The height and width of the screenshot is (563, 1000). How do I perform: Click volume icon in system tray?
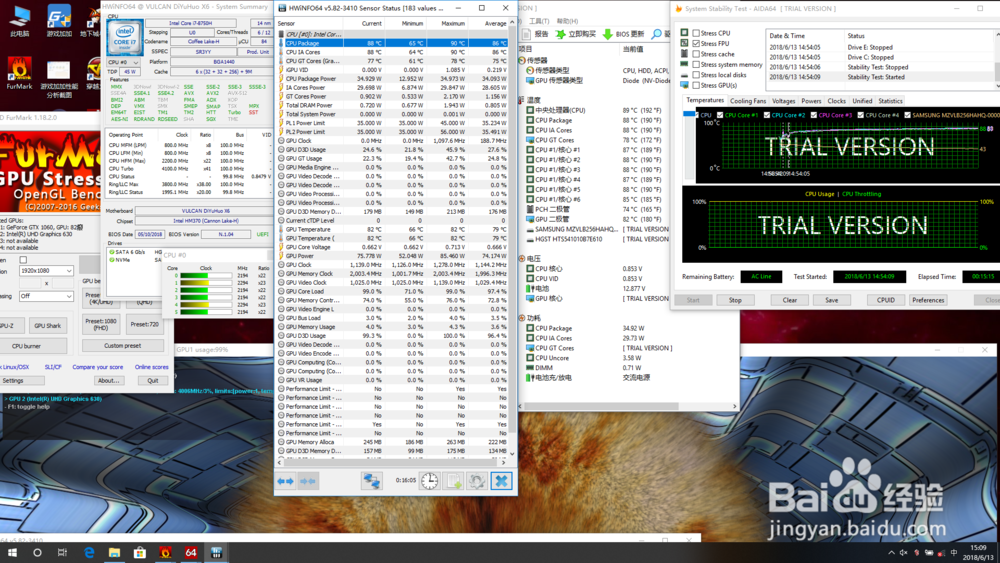tap(903, 553)
